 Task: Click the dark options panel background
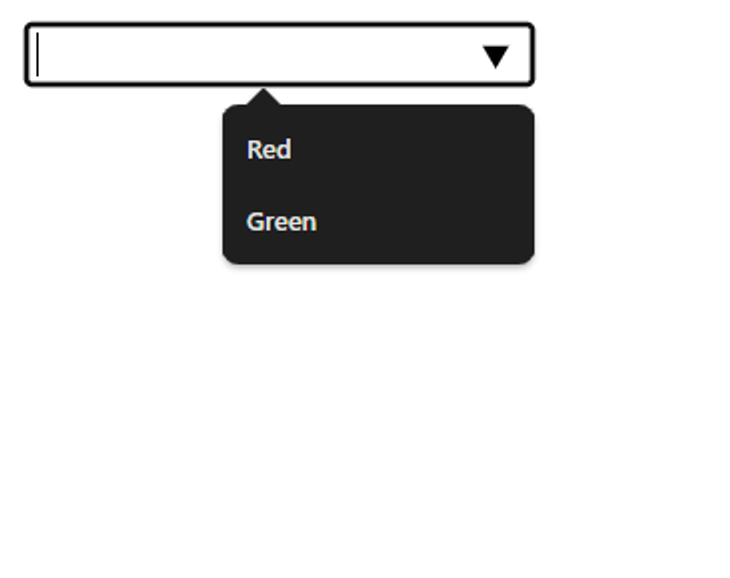pos(419,185)
